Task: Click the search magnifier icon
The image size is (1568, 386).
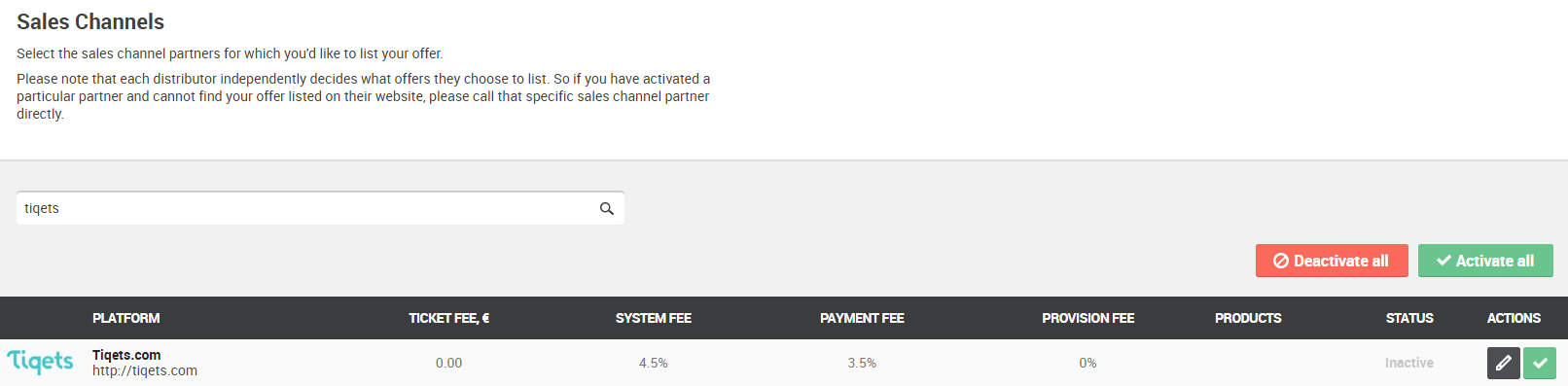Action: 607,209
